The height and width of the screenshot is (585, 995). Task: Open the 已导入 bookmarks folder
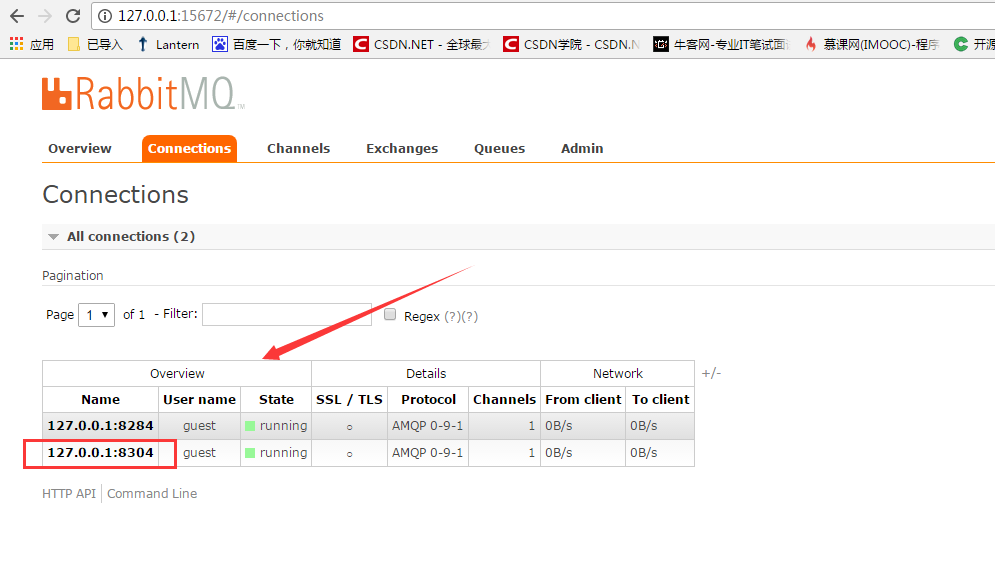pyautogui.click(x=95, y=44)
